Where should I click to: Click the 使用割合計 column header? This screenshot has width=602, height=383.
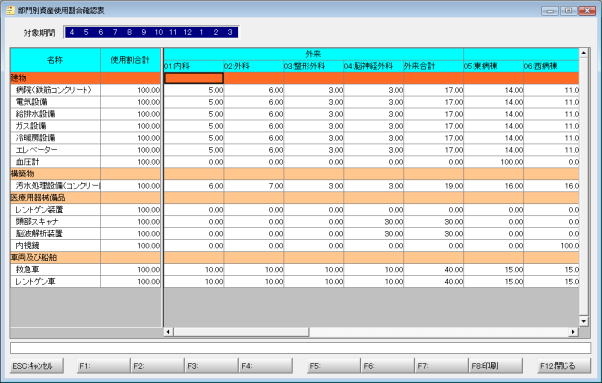tap(131, 60)
